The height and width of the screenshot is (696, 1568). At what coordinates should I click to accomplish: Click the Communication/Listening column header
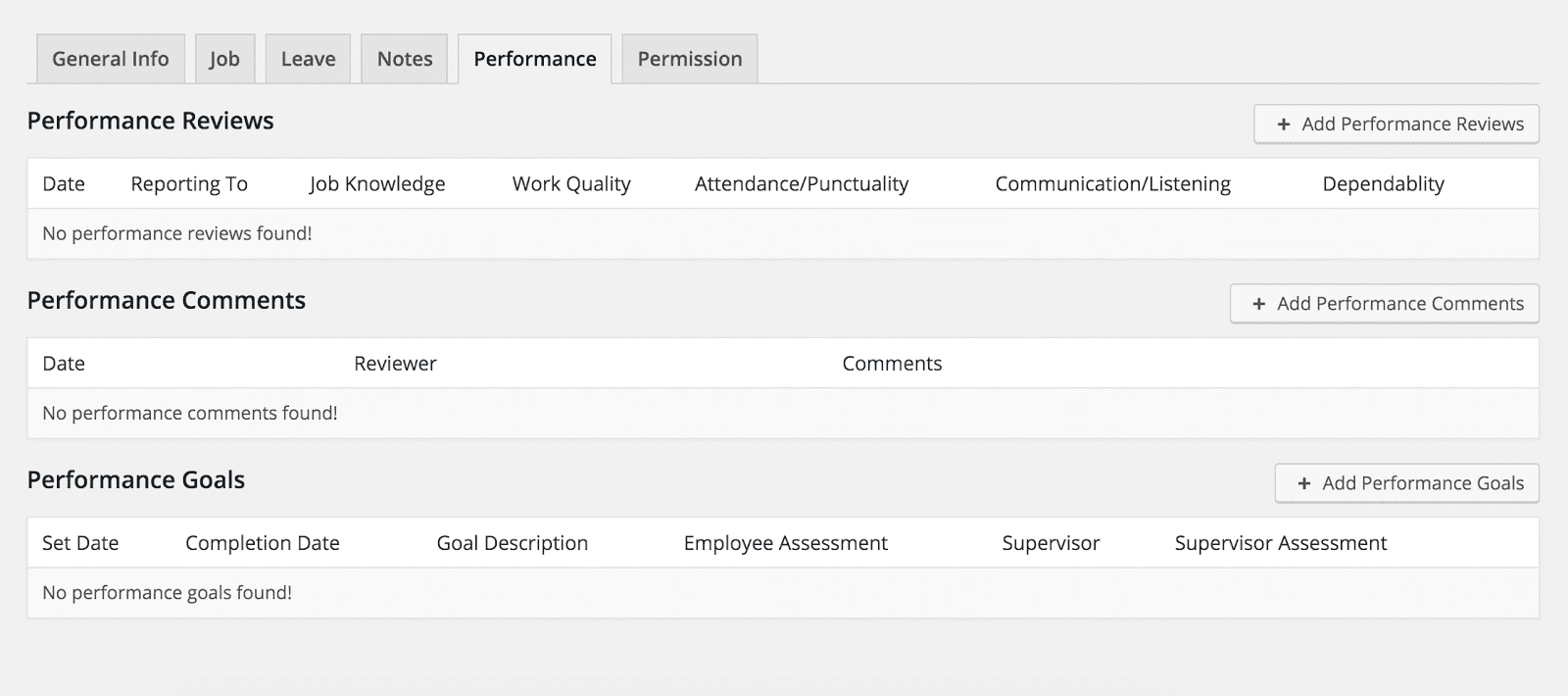(1112, 184)
